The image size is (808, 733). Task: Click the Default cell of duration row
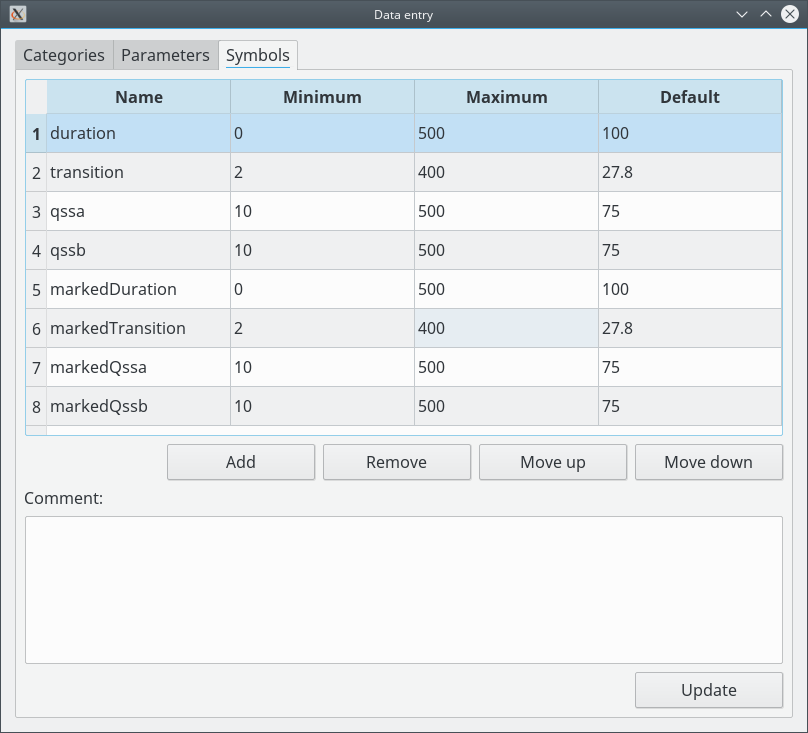pos(690,133)
